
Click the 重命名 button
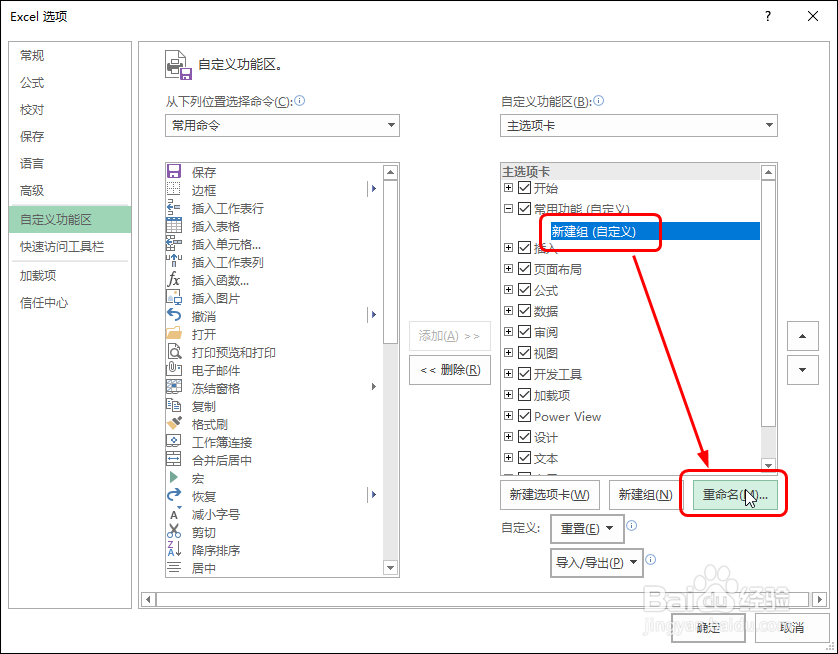[x=735, y=495]
